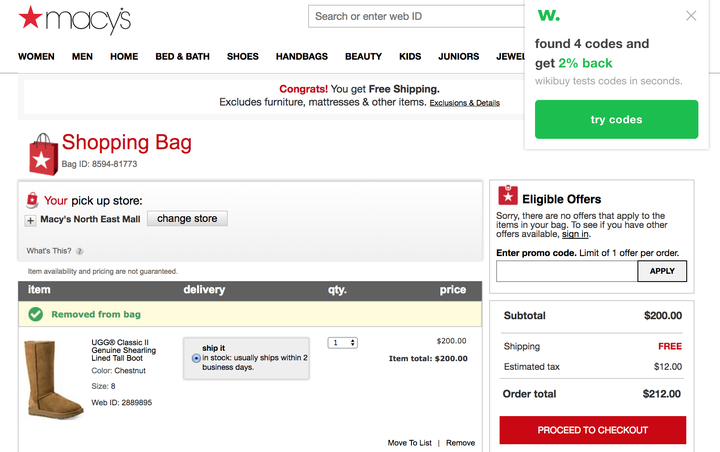Click the Eligible Offers star tag icon

click(x=508, y=195)
